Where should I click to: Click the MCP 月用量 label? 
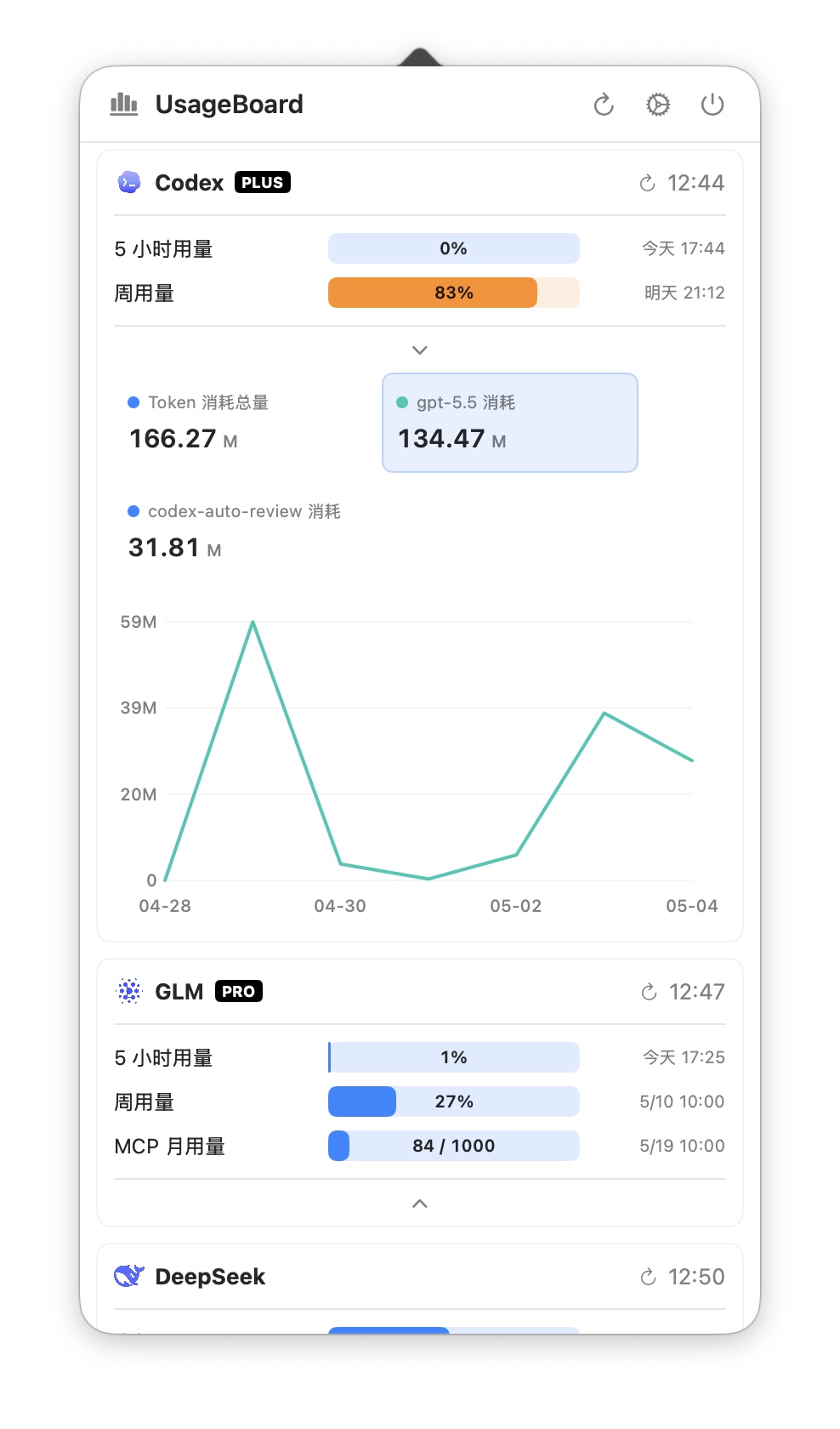coord(170,1147)
